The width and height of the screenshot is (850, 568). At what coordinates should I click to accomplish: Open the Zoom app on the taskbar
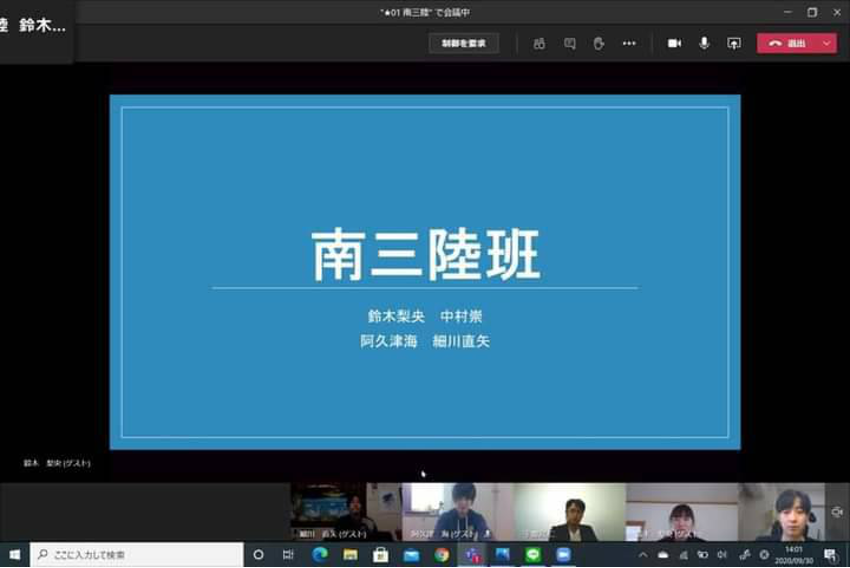(563, 554)
